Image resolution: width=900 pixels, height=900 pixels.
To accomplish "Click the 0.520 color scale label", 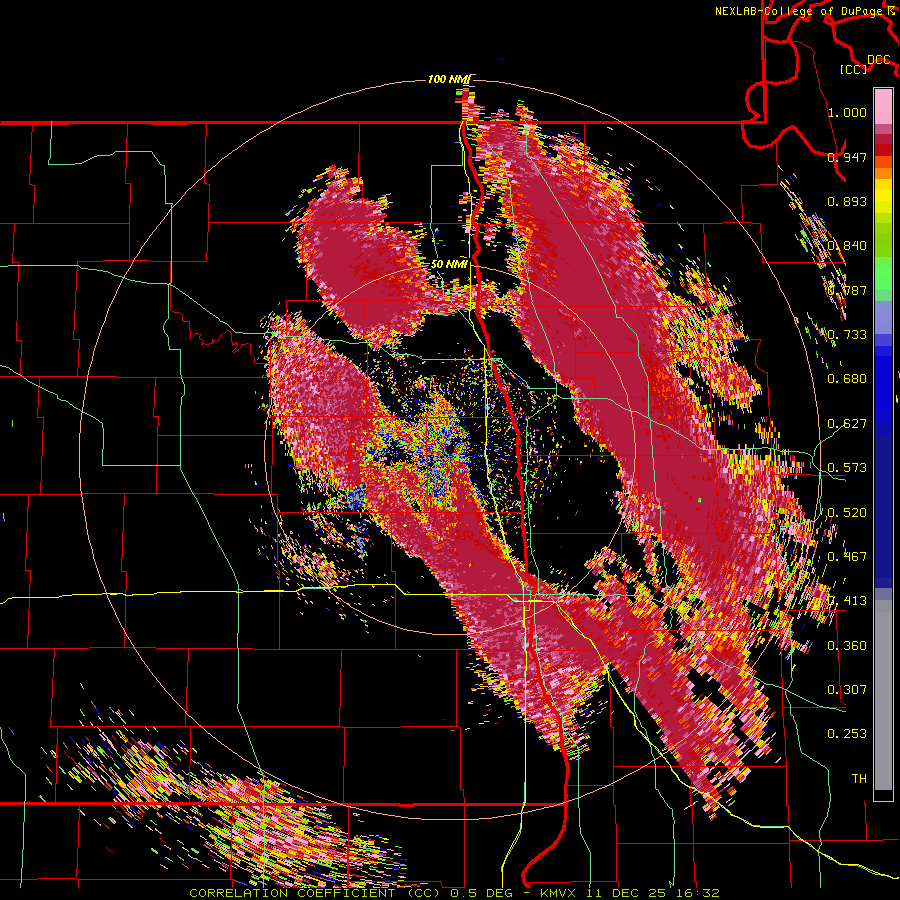I will click(x=847, y=513).
